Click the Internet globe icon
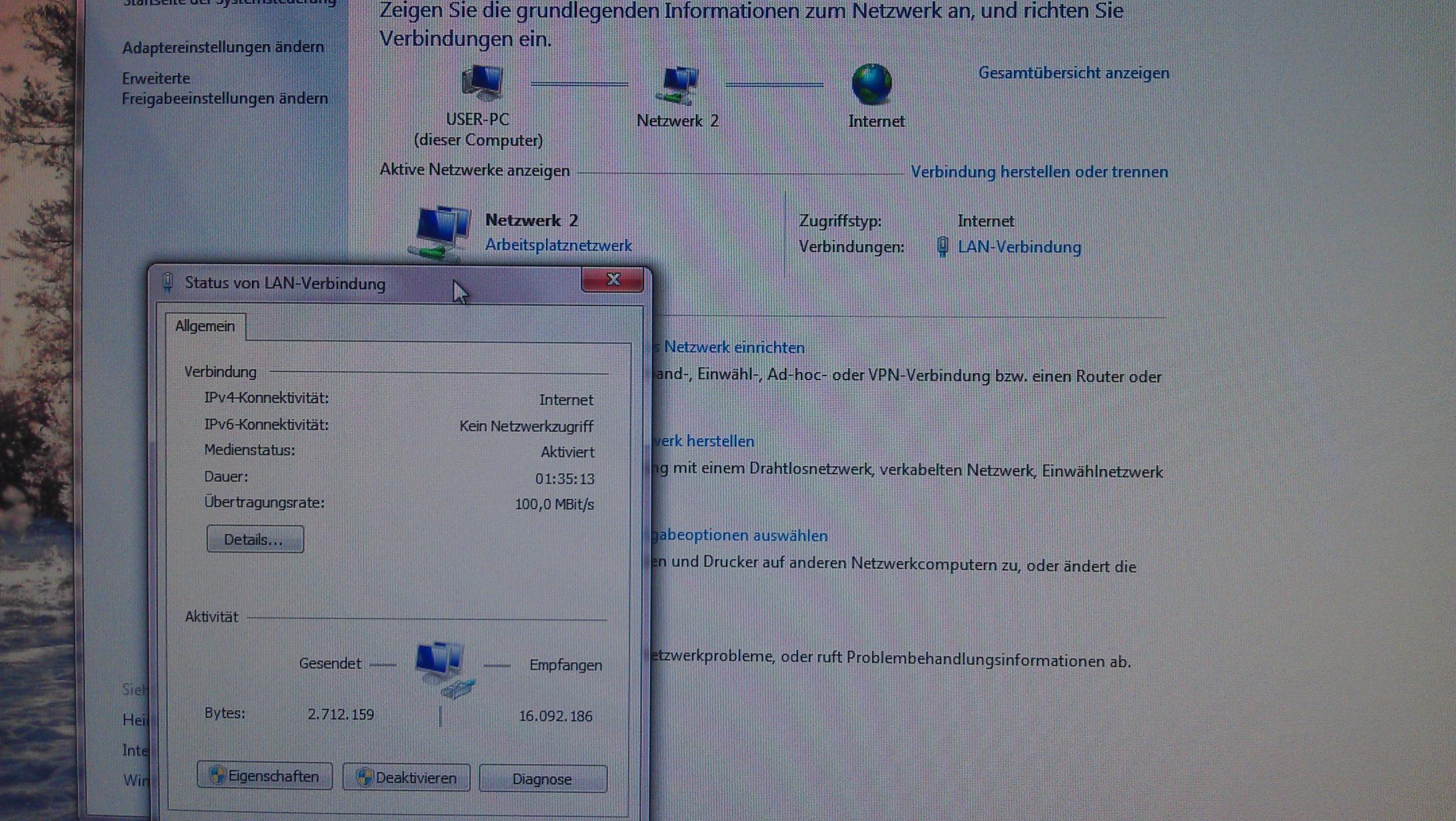 [x=871, y=84]
